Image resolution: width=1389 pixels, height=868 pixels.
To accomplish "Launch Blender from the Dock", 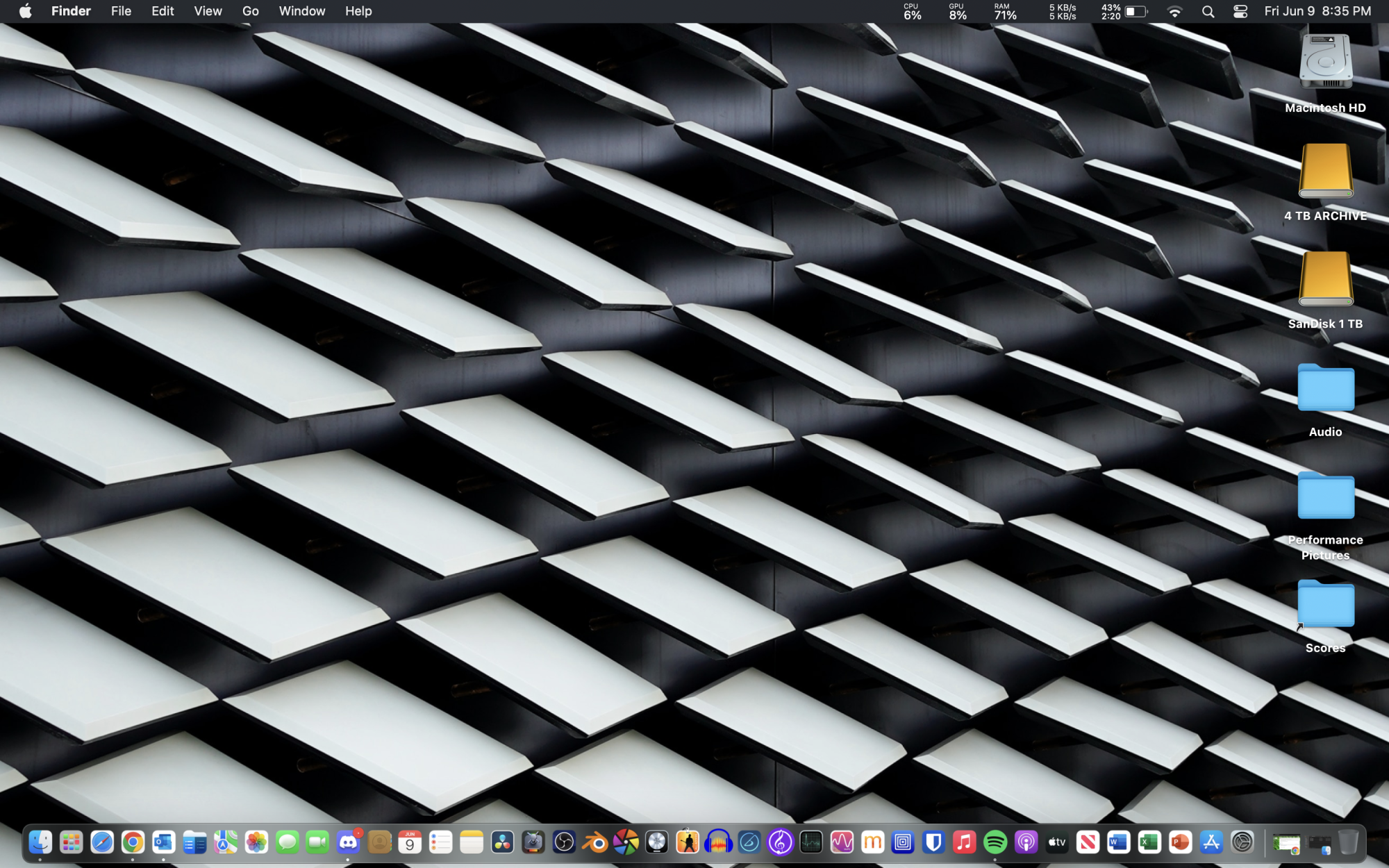I will (x=594, y=842).
